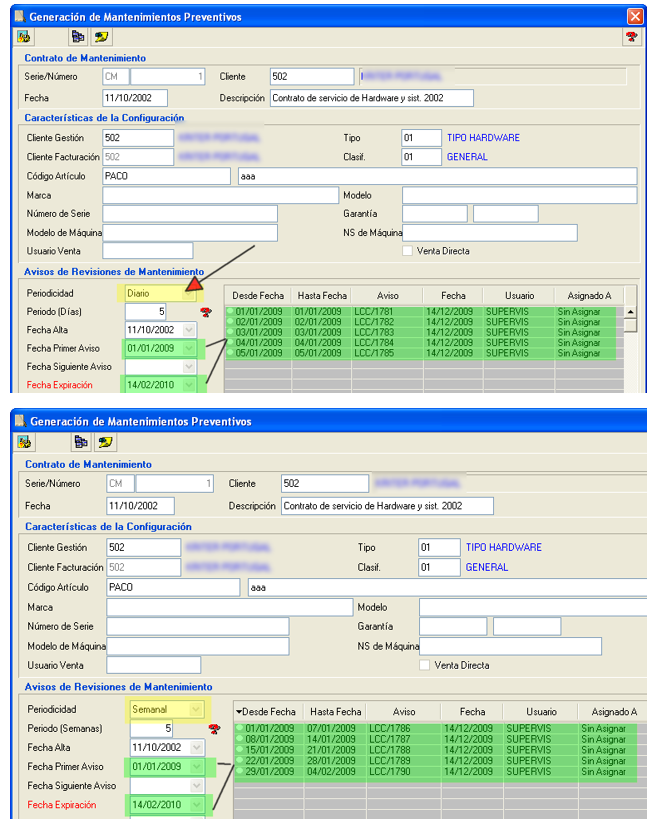The height and width of the screenshot is (829, 652).
Task: Click the Descripción field in the Diario window
Action: point(372,98)
